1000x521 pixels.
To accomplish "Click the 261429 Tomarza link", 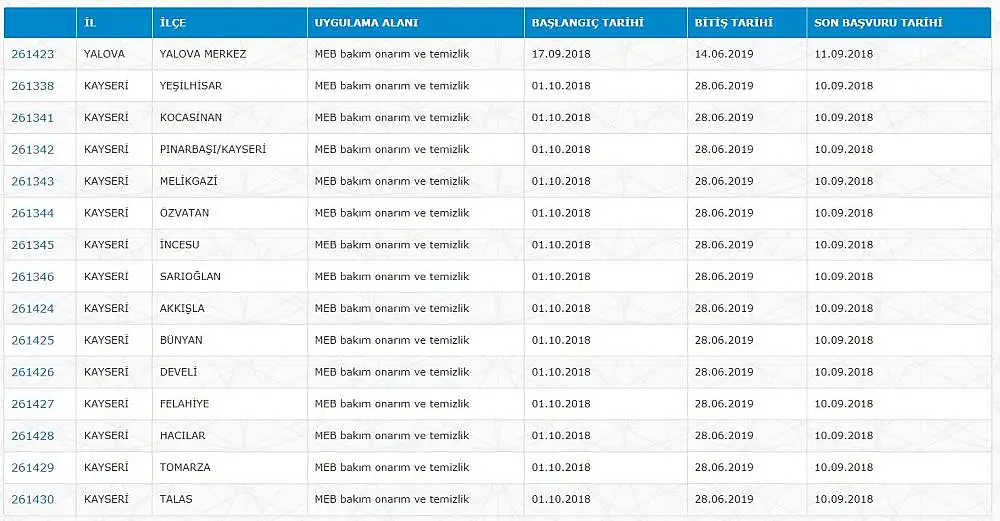I will [33, 468].
